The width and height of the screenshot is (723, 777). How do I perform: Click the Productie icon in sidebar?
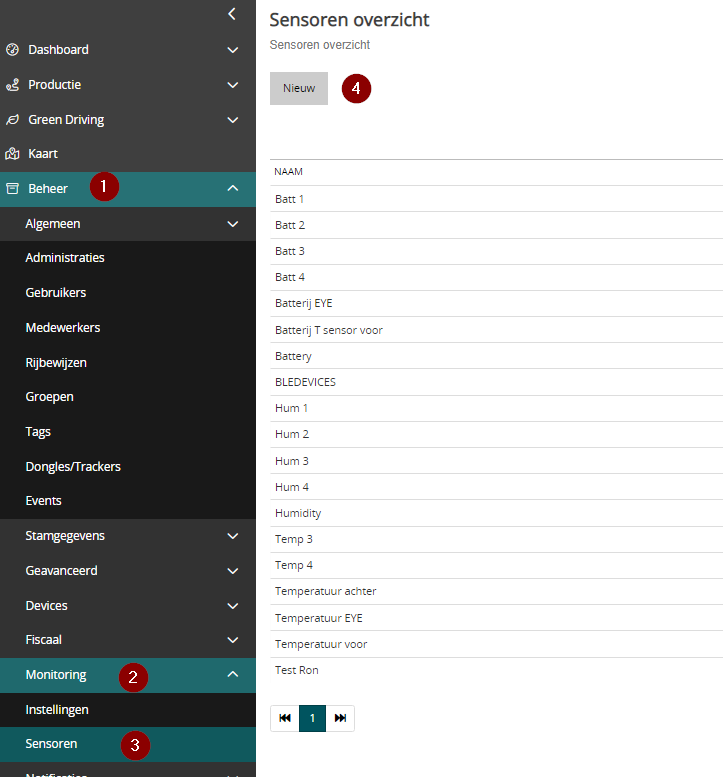(x=12, y=85)
